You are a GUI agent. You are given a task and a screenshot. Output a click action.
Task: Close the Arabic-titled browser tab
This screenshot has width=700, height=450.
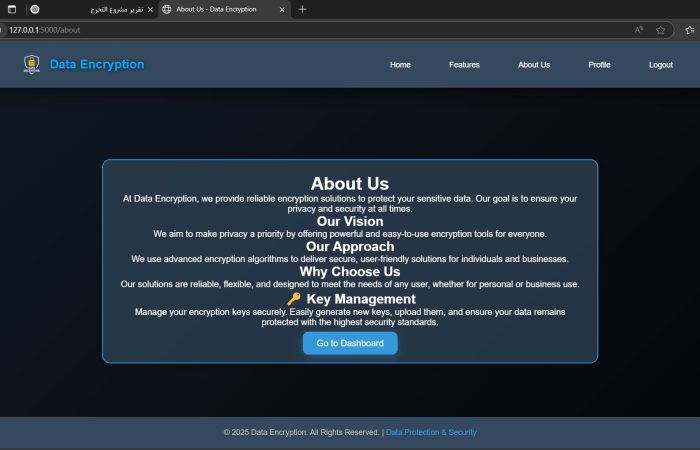(x=149, y=9)
